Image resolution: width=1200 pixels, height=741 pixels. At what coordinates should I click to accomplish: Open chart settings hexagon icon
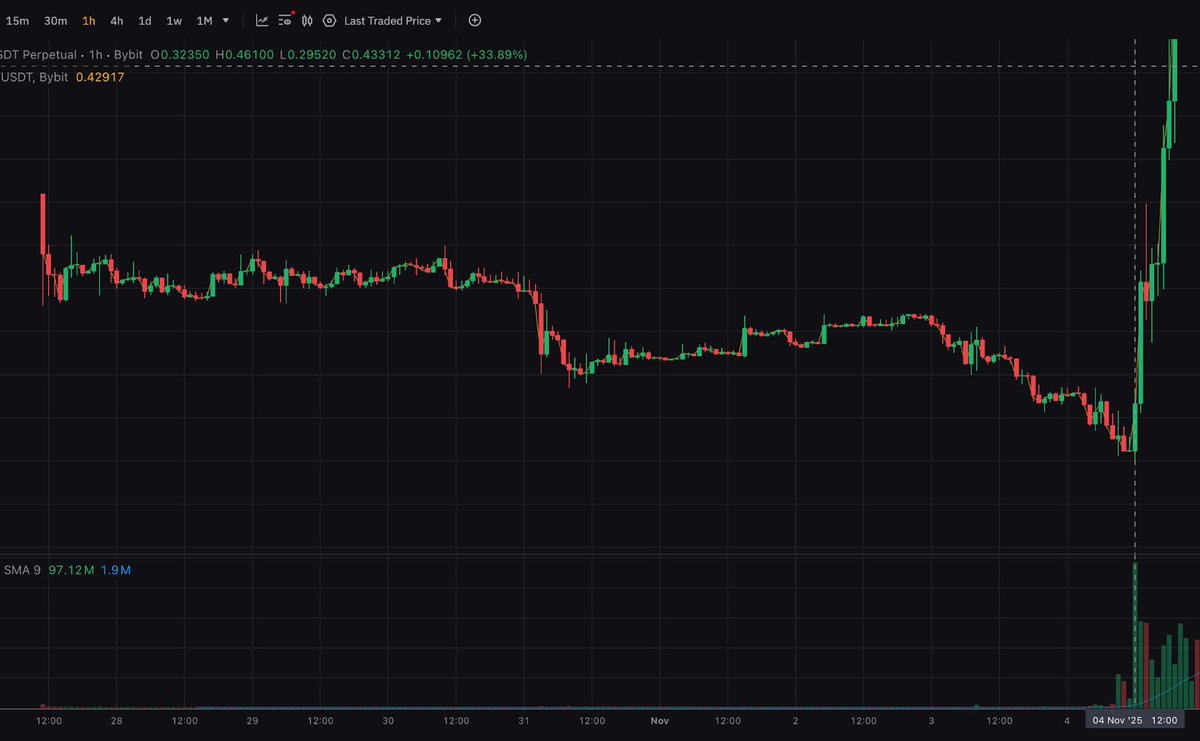[329, 20]
